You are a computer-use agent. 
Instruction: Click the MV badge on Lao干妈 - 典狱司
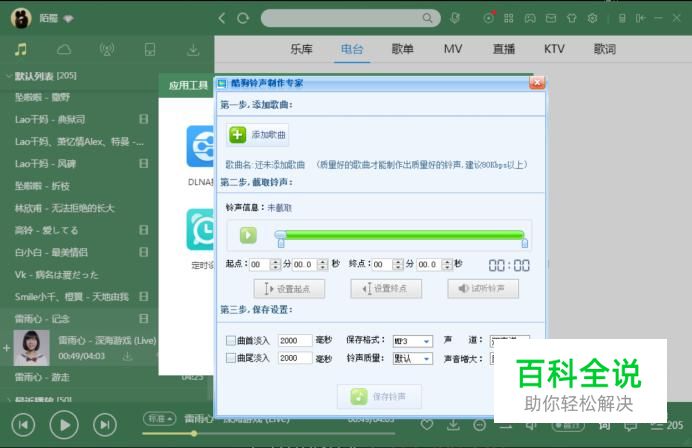tap(143, 119)
